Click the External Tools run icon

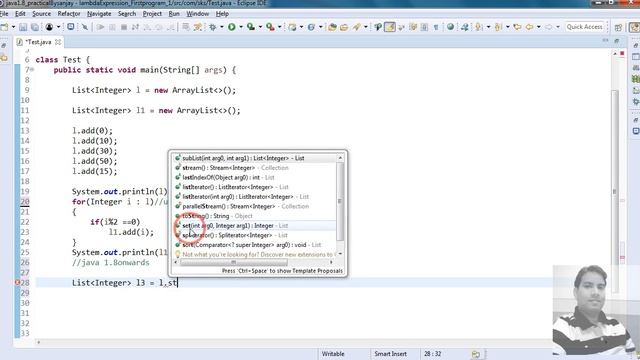coord(270,27)
